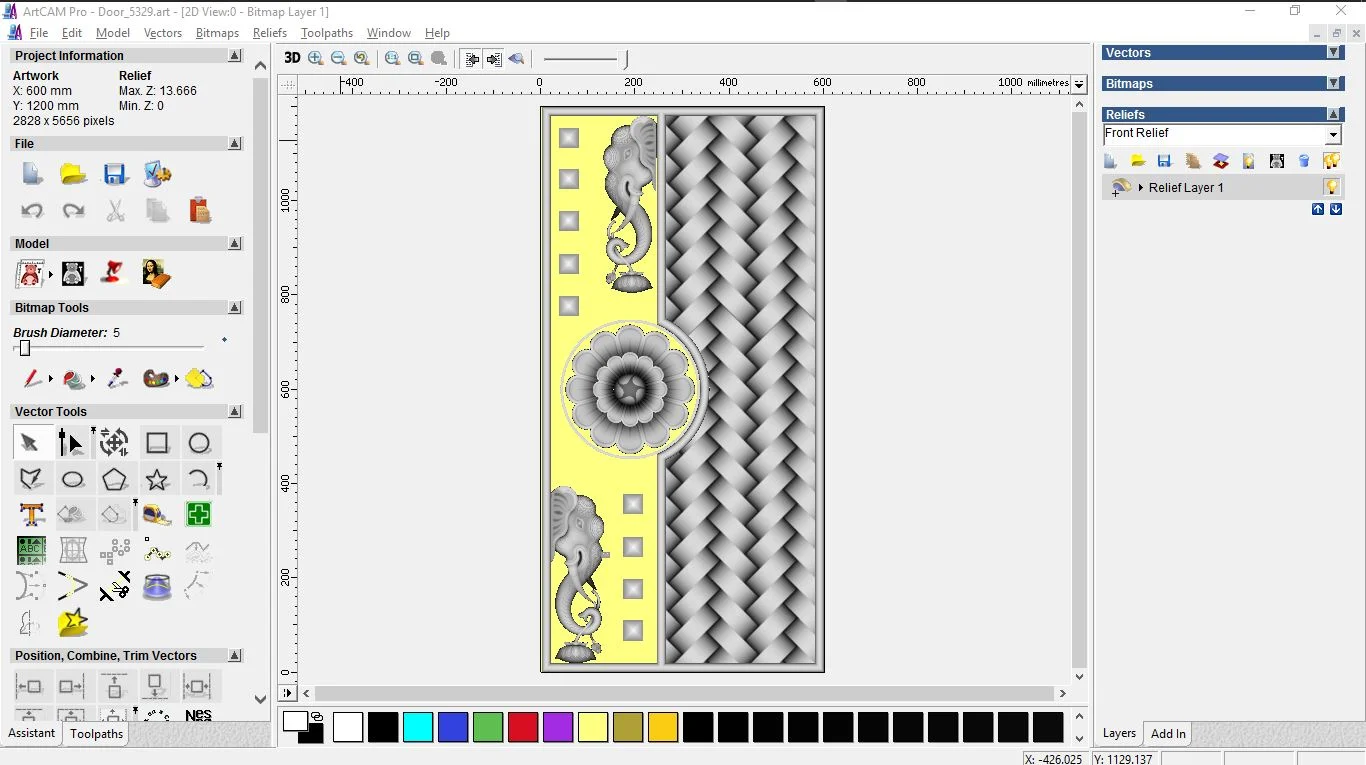Expand the Bitmaps panel

click(1333, 84)
